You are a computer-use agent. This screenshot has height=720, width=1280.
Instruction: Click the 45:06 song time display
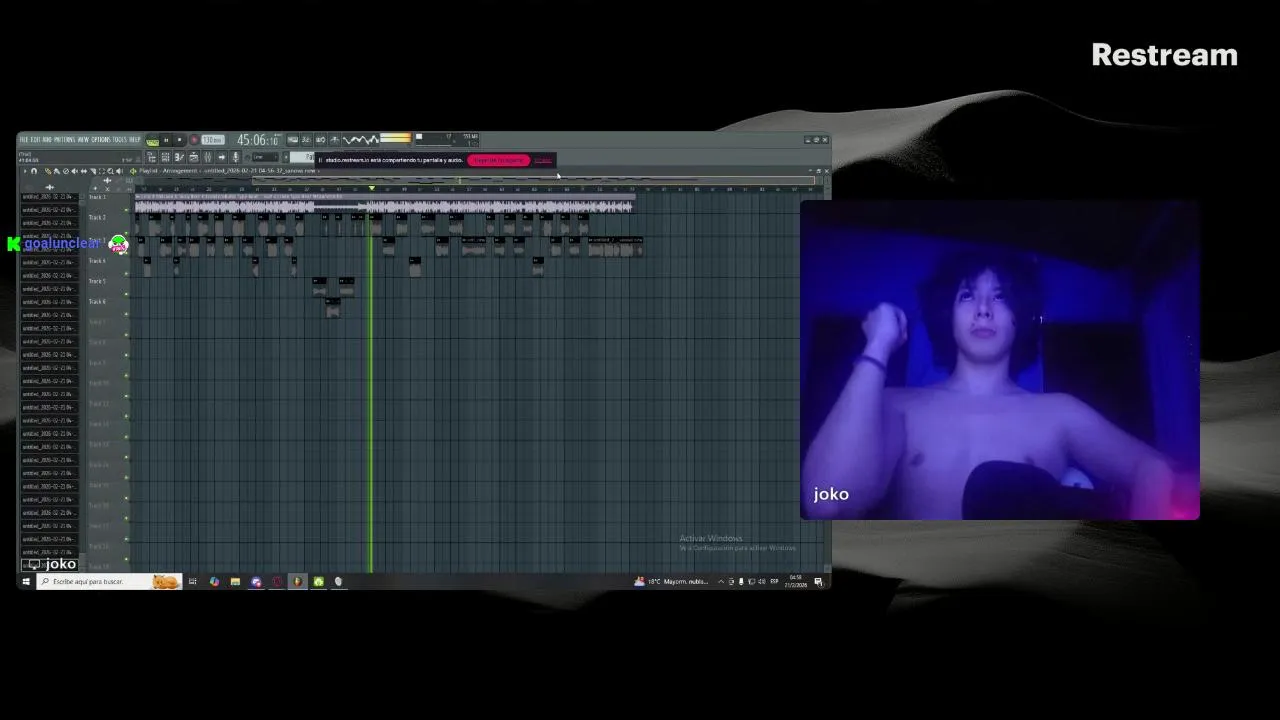point(259,141)
